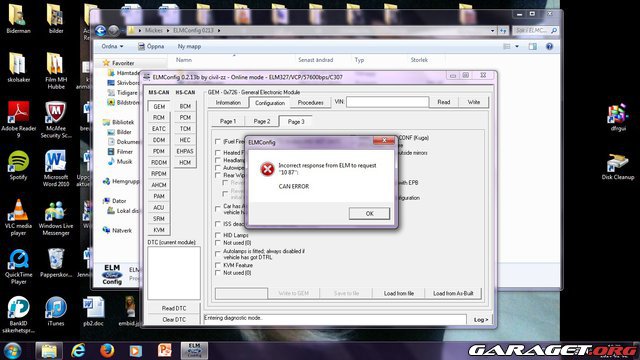Open Internet Explorer from the taskbar
The image size is (640, 360).
pos(78,351)
